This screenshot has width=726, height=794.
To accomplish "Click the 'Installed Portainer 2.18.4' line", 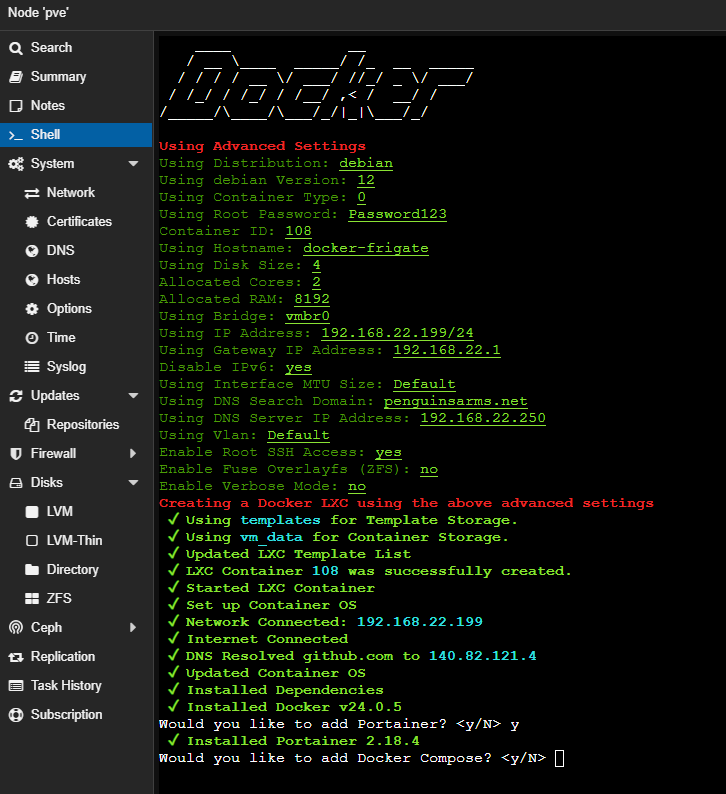I will coord(294,741).
